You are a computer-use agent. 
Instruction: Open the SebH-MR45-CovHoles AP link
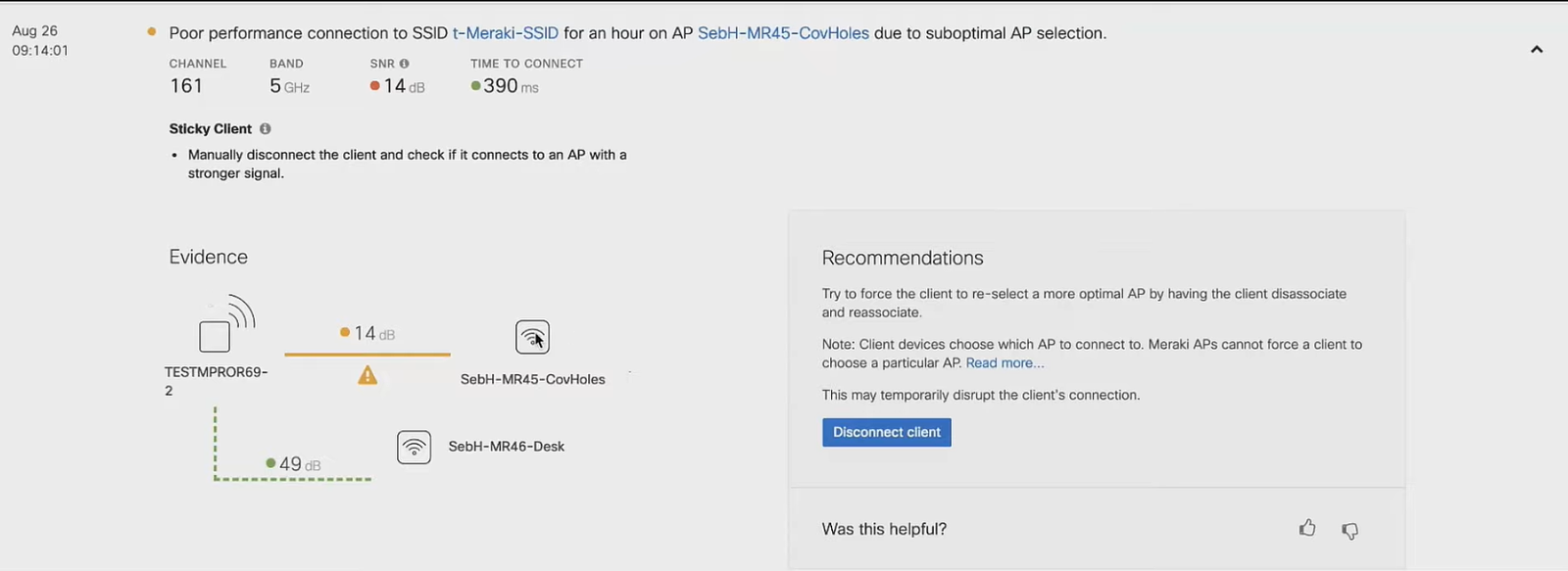pos(783,33)
